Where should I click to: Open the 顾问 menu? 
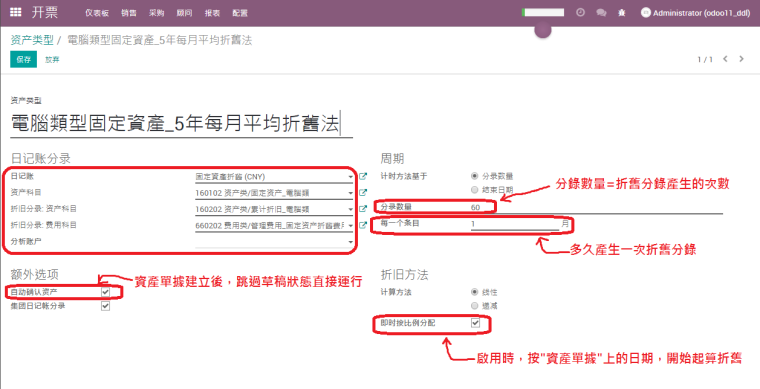tap(185, 13)
